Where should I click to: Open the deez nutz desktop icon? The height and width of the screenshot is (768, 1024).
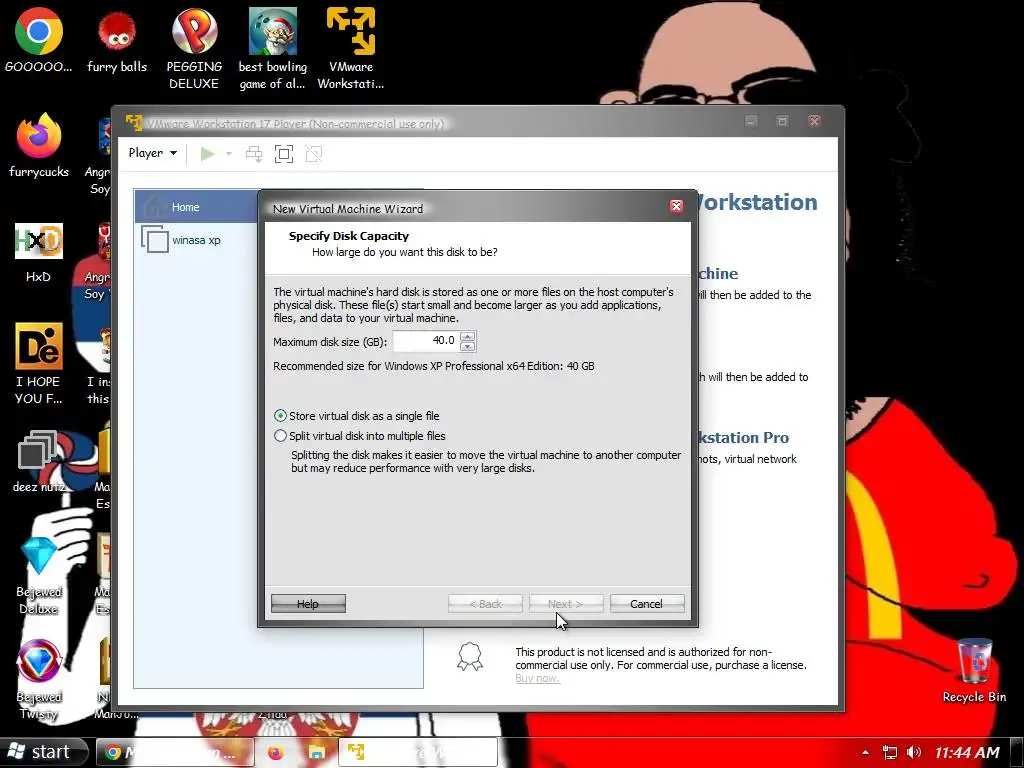coord(39,461)
